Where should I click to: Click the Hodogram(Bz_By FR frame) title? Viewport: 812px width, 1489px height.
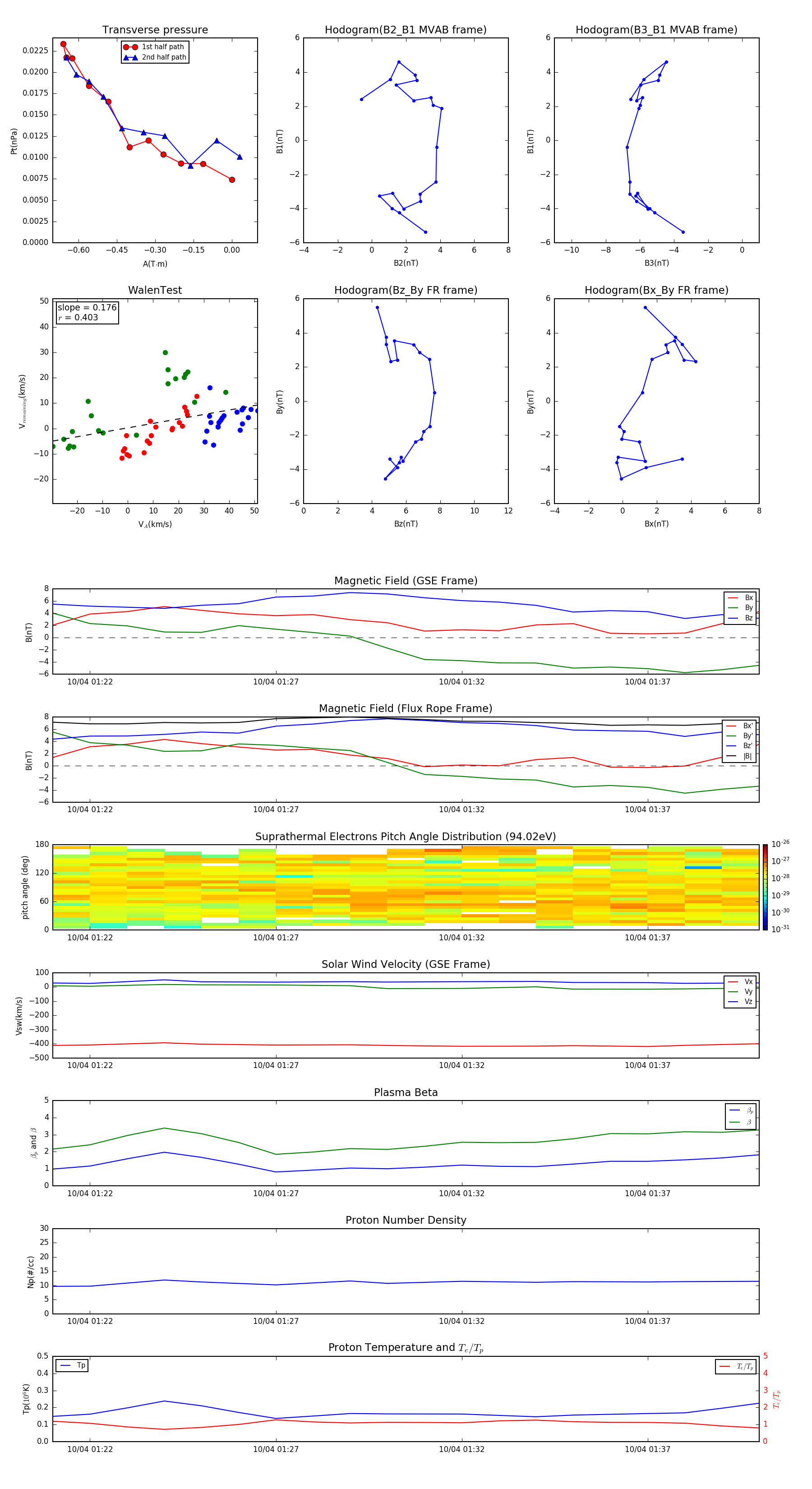[406, 290]
